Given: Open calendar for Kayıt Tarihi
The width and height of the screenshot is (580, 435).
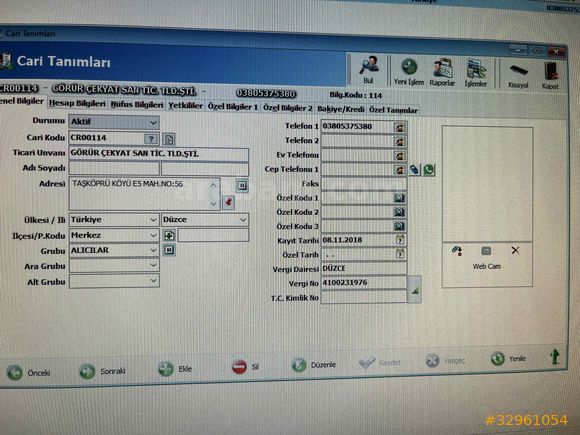Looking at the screenshot, I should coord(400,240).
